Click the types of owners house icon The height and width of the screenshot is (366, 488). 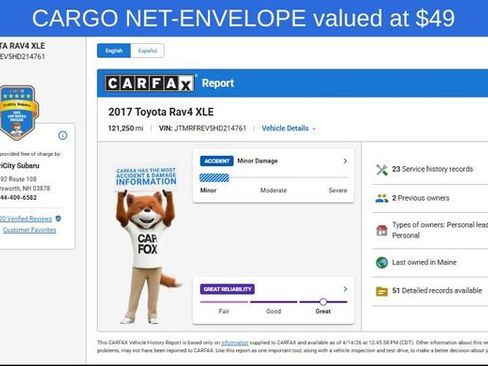(x=382, y=230)
